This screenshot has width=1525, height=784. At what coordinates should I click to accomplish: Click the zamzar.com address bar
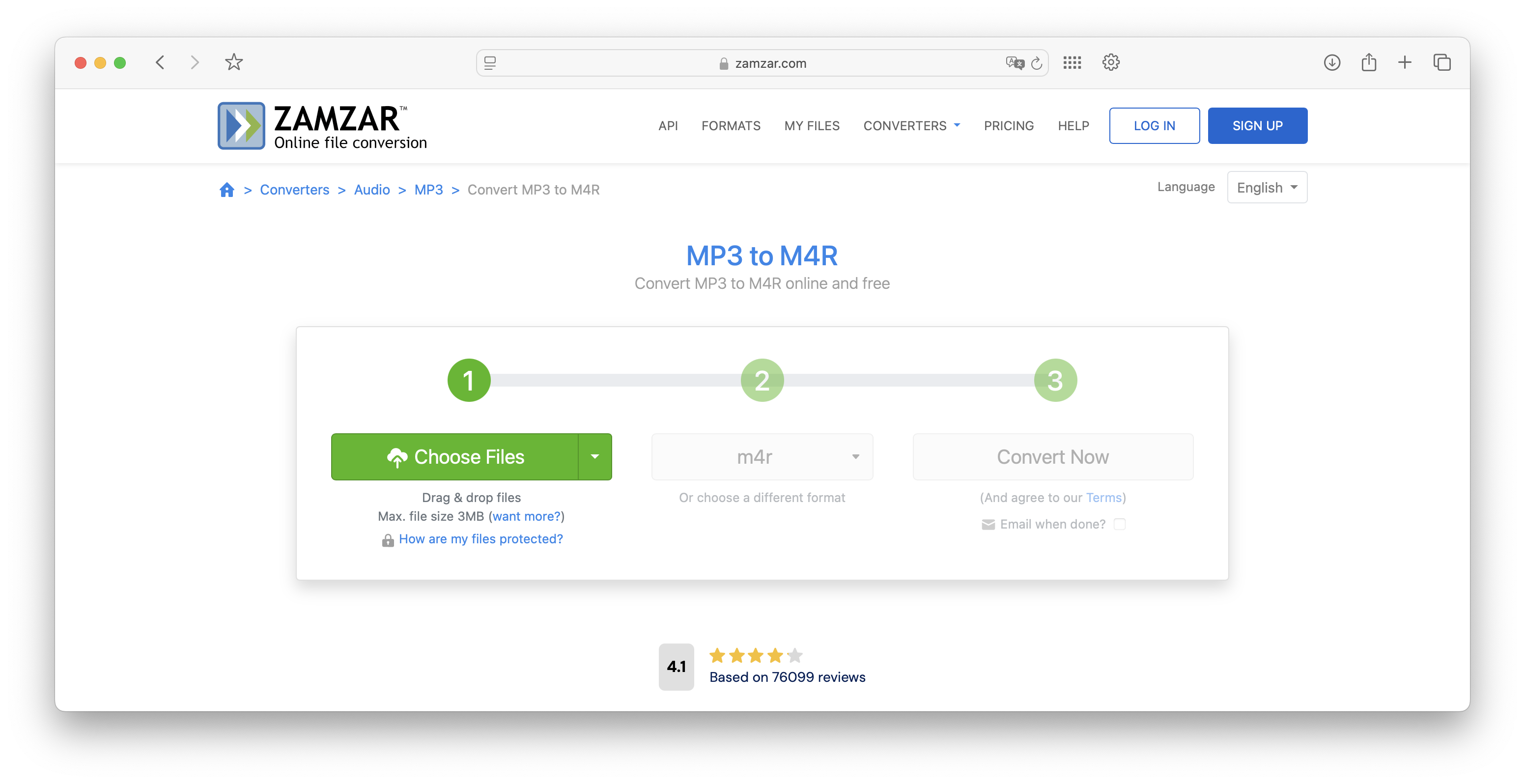(762, 63)
